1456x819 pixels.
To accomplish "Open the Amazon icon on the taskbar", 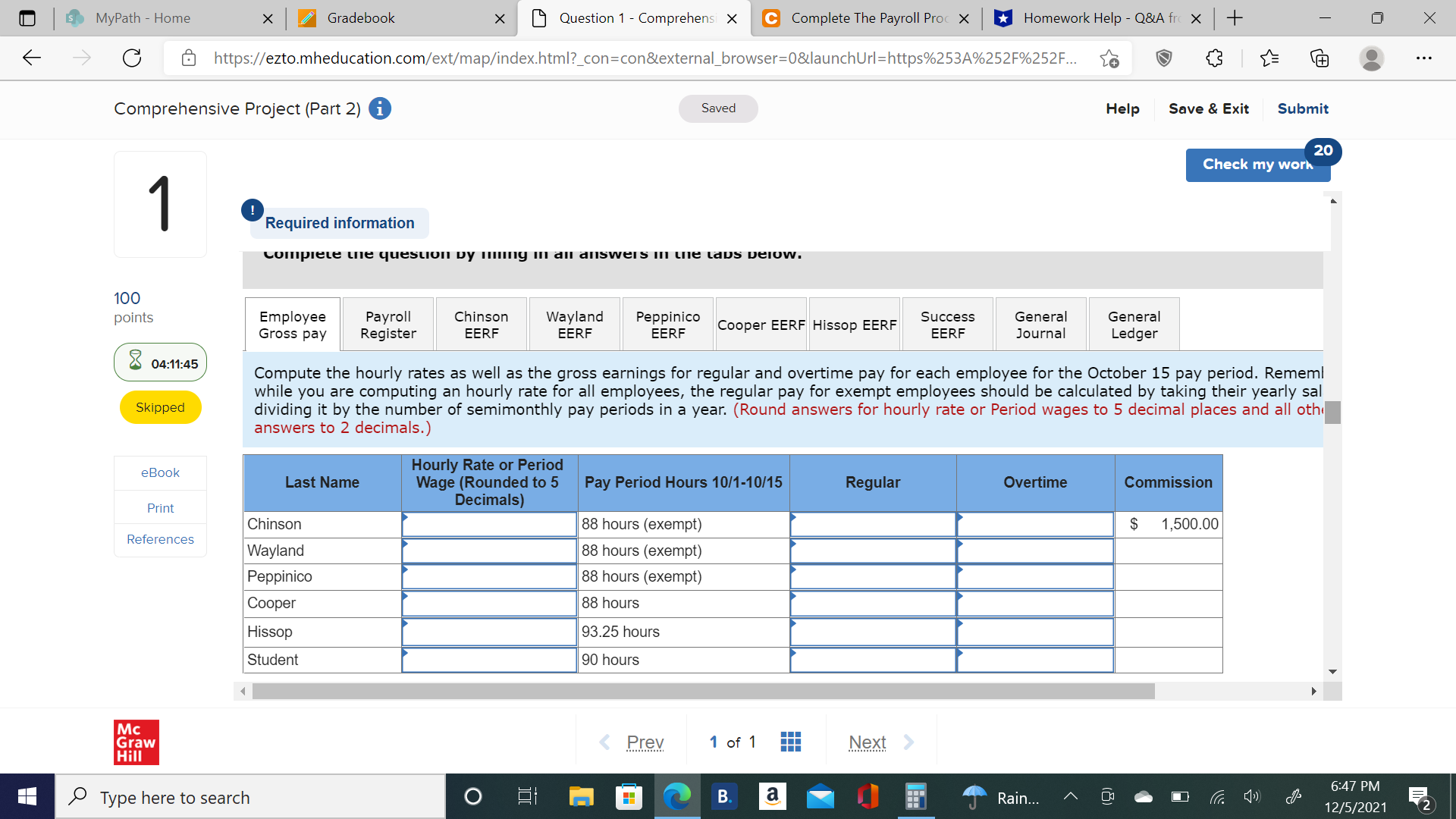I will click(773, 796).
